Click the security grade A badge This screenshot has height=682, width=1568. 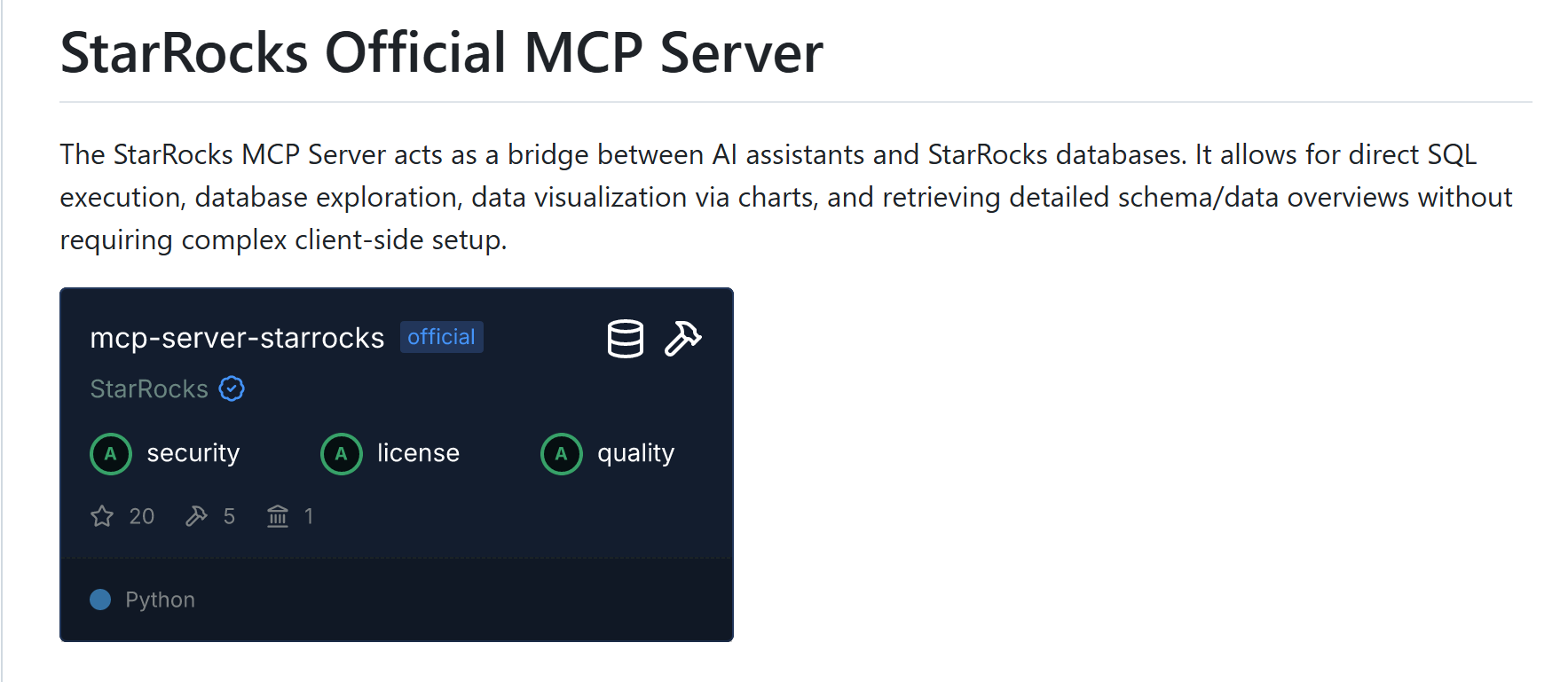111,454
